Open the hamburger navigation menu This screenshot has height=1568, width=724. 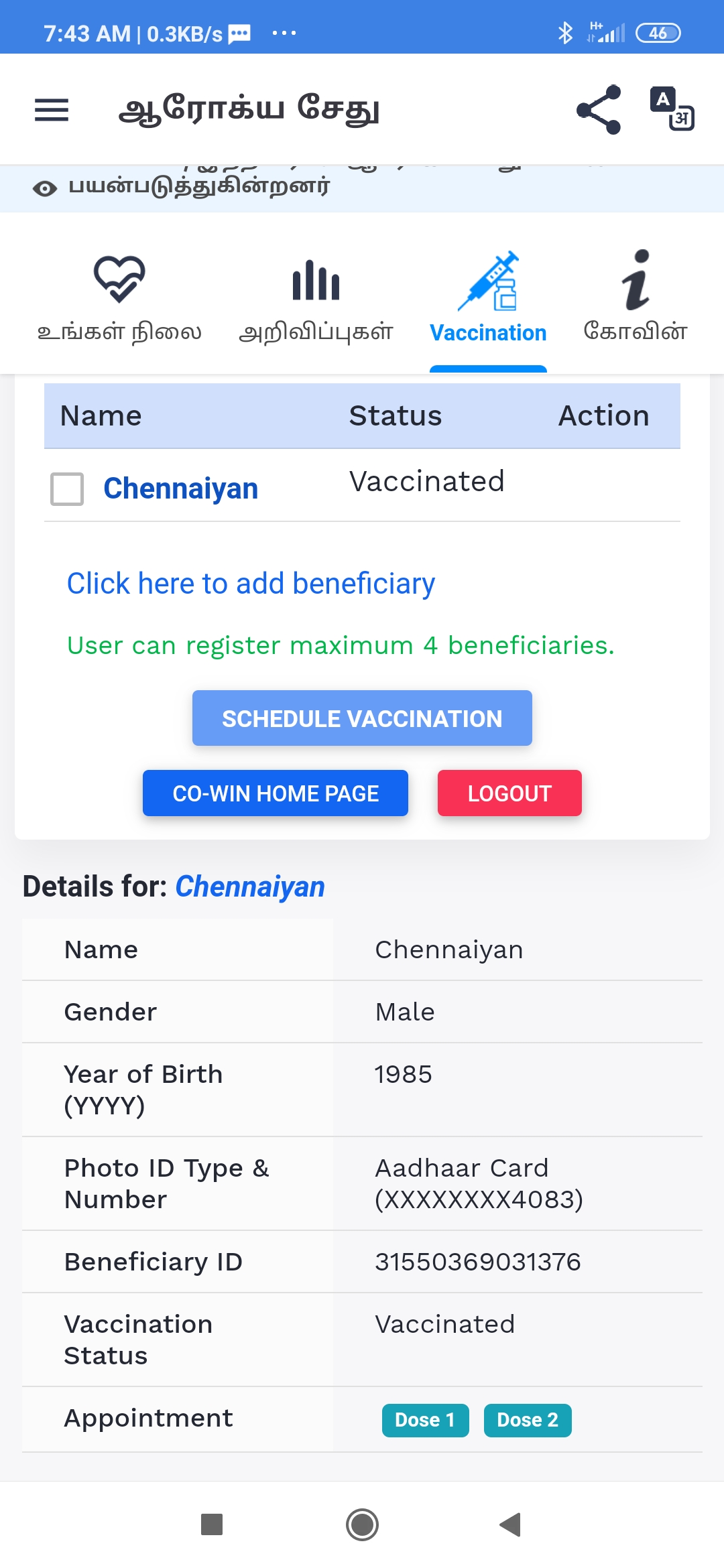[x=52, y=110]
